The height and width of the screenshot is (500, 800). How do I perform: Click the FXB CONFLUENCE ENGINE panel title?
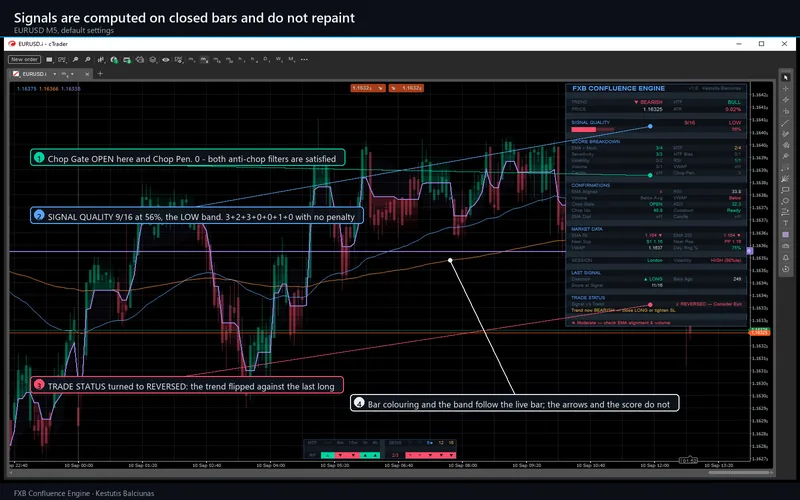coord(619,88)
